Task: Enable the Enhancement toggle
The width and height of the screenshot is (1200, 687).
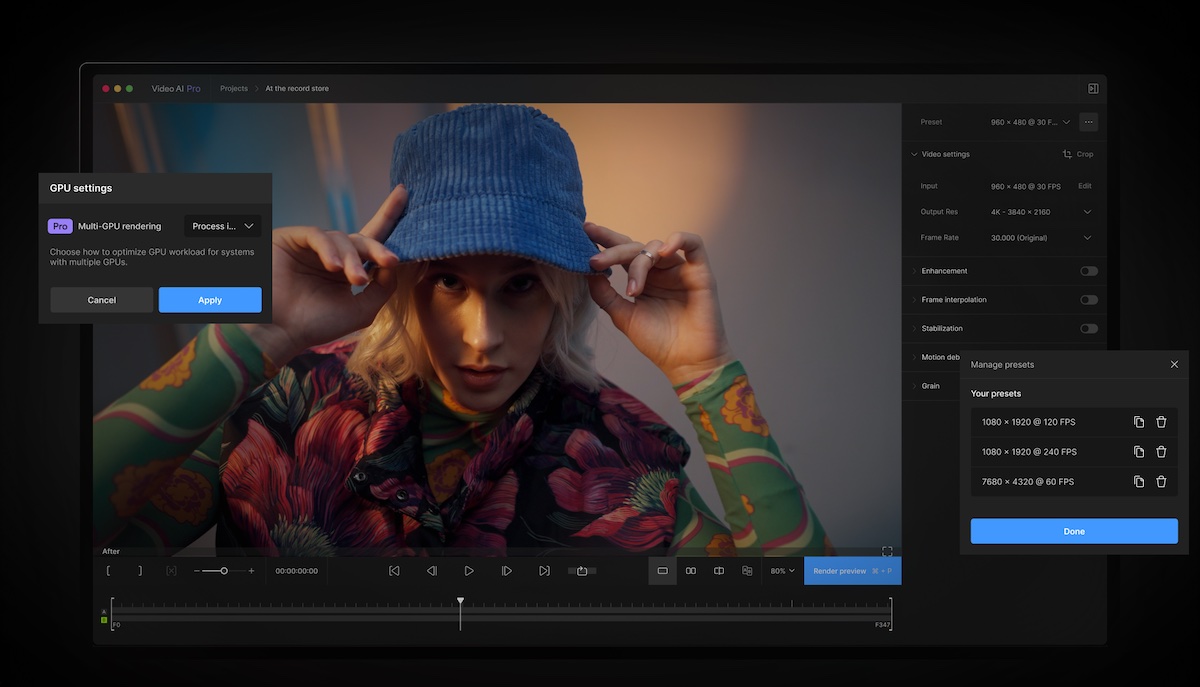Action: click(1087, 270)
